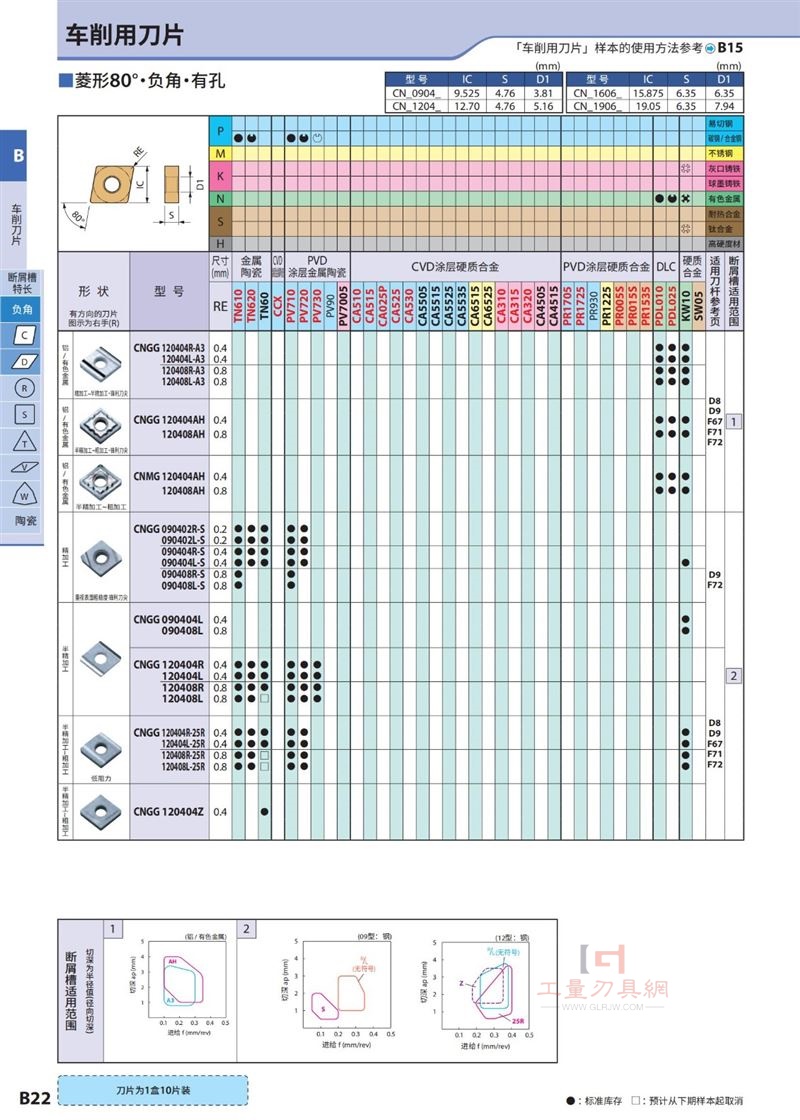Click the 高硬度材 material label
Viewport: 800px width, 1120px height.
(x=724, y=244)
